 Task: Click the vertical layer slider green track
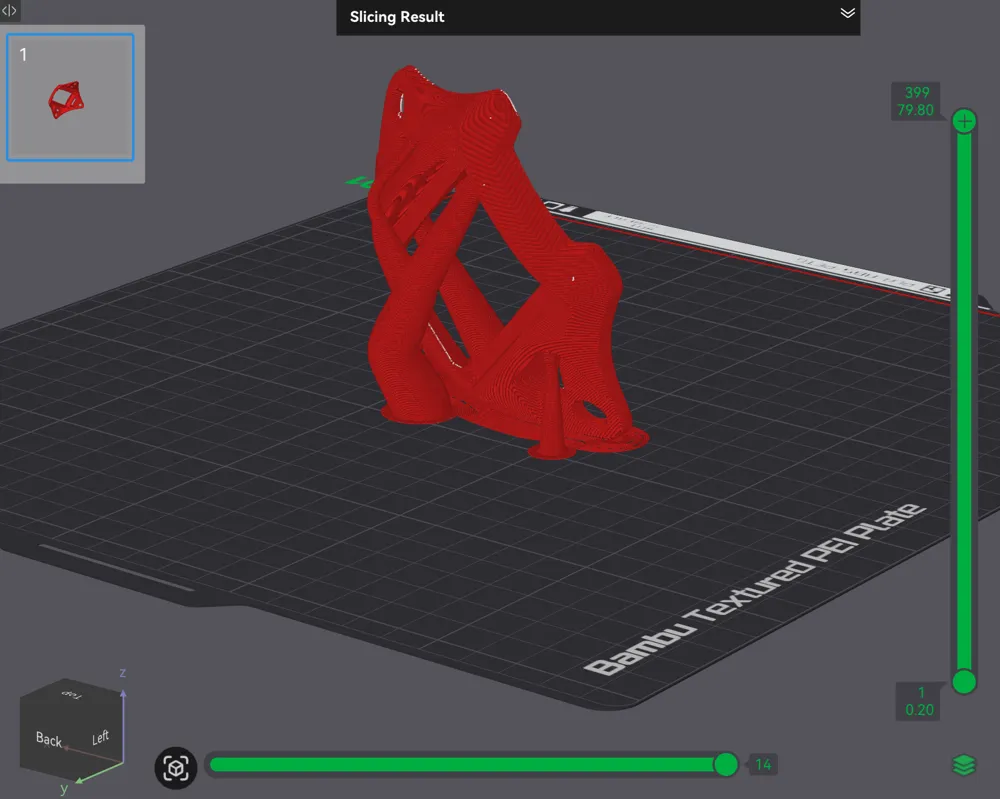pos(964,401)
